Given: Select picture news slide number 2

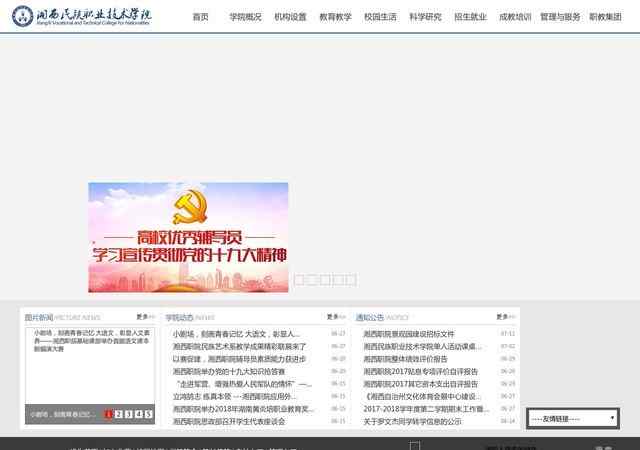Looking at the screenshot, I should click(118, 414).
